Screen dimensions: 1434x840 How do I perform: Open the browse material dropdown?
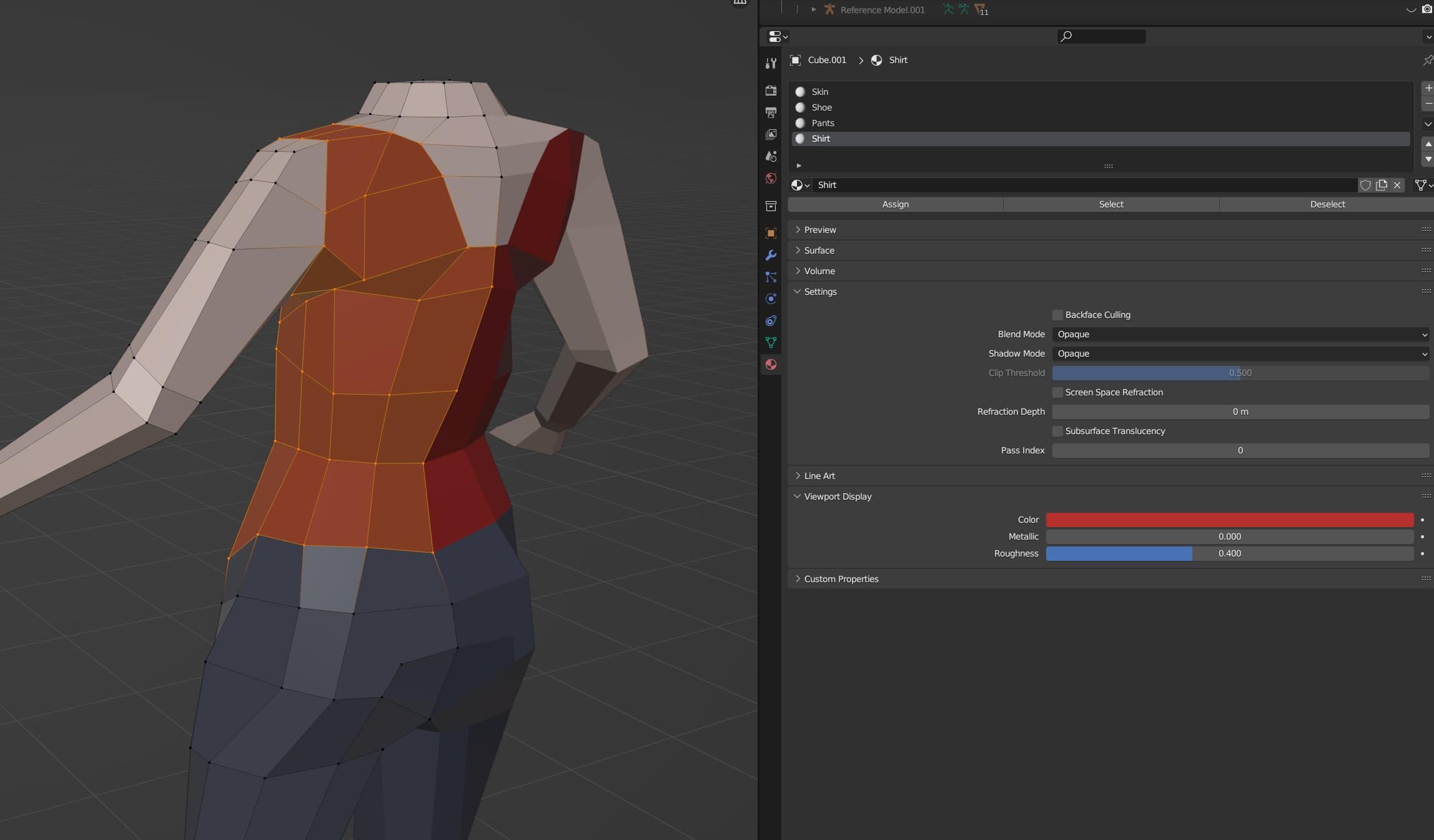[x=800, y=185]
